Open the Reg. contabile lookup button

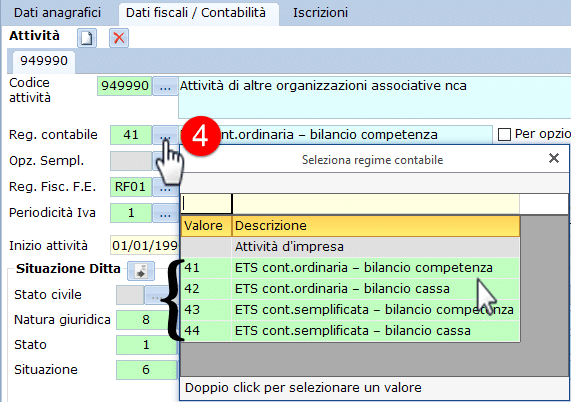click(165, 135)
